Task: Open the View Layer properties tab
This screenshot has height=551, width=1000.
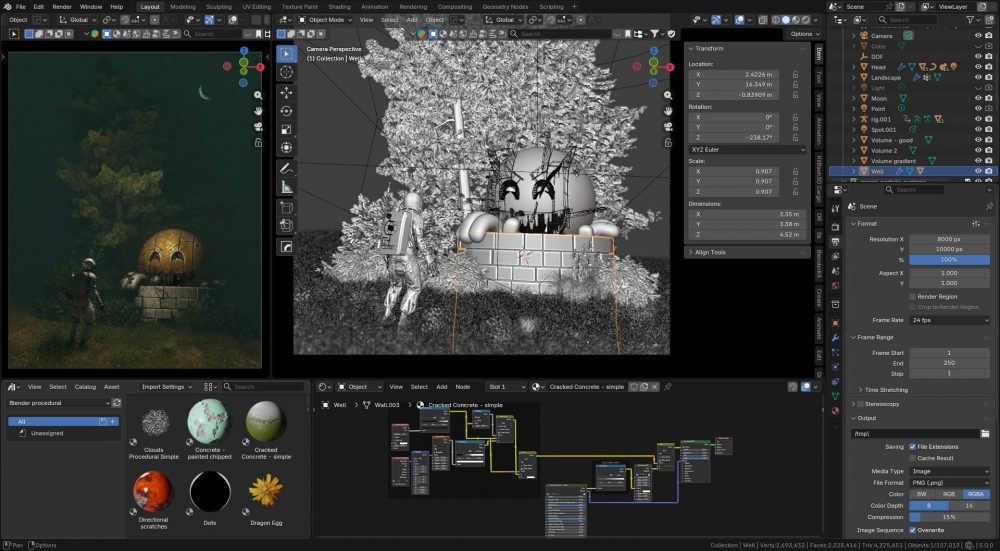Action: (835, 258)
